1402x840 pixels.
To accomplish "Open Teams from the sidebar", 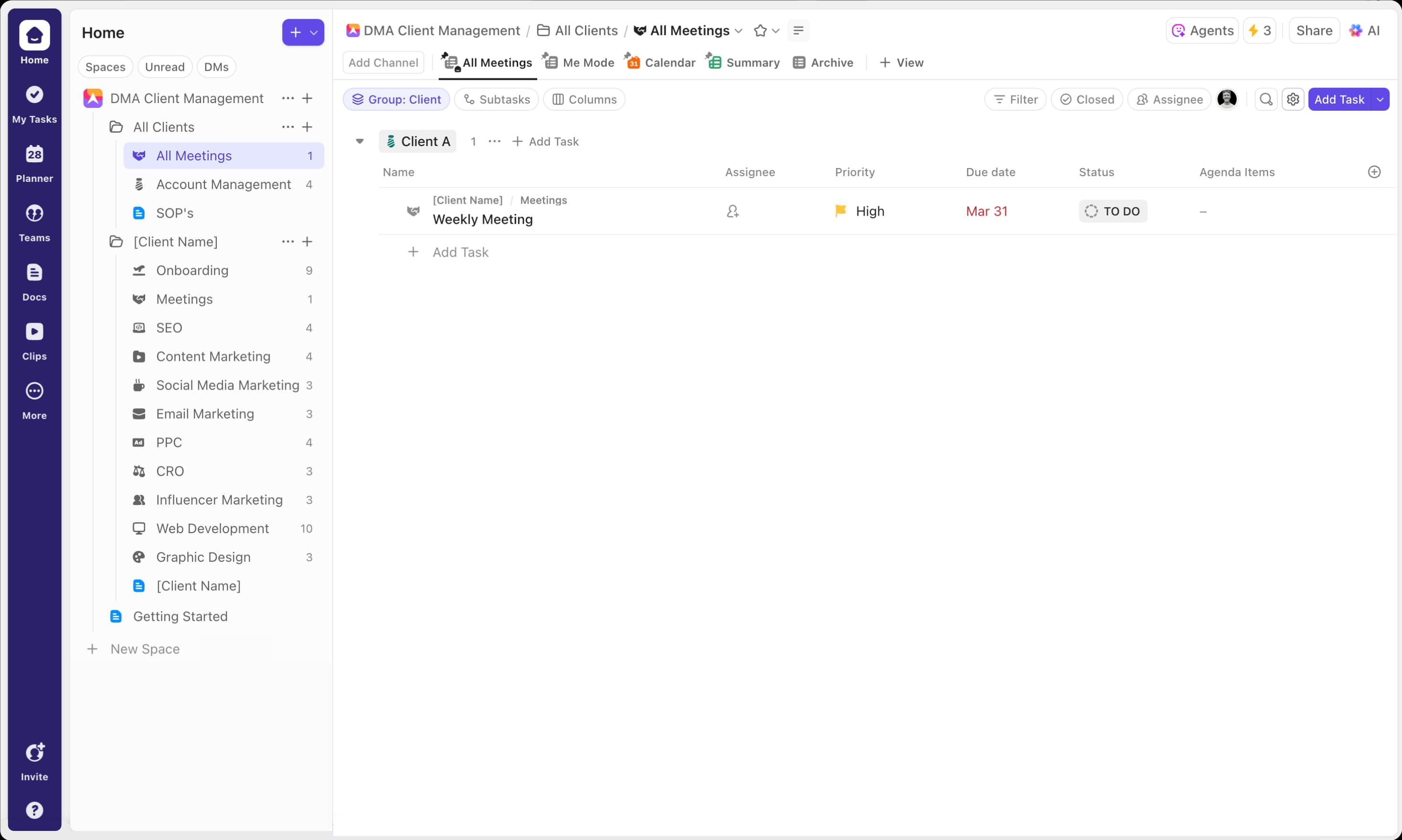I will click(34, 222).
